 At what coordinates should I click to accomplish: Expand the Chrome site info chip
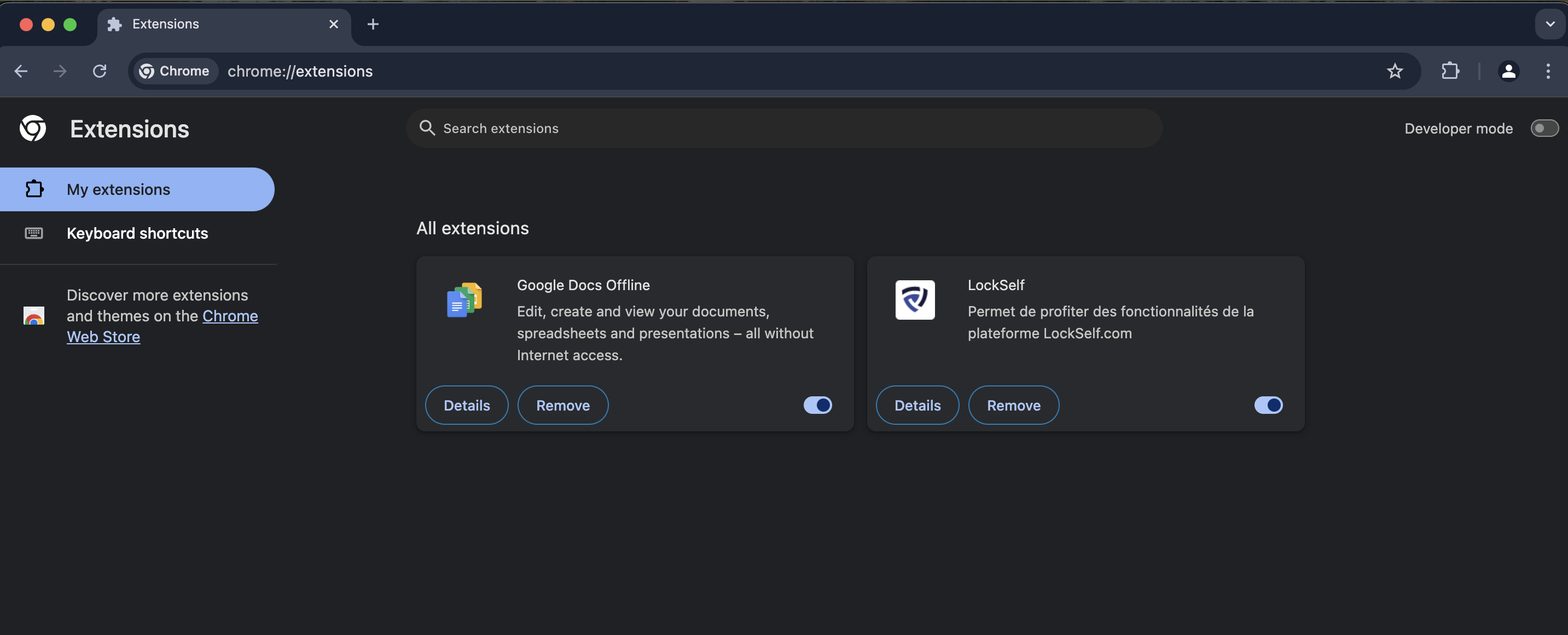[175, 71]
